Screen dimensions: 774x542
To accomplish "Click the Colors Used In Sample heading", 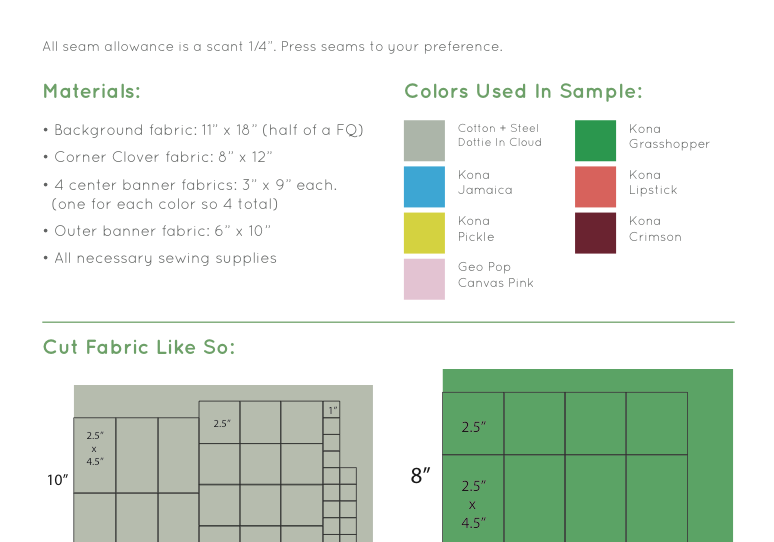I will pos(523,92).
